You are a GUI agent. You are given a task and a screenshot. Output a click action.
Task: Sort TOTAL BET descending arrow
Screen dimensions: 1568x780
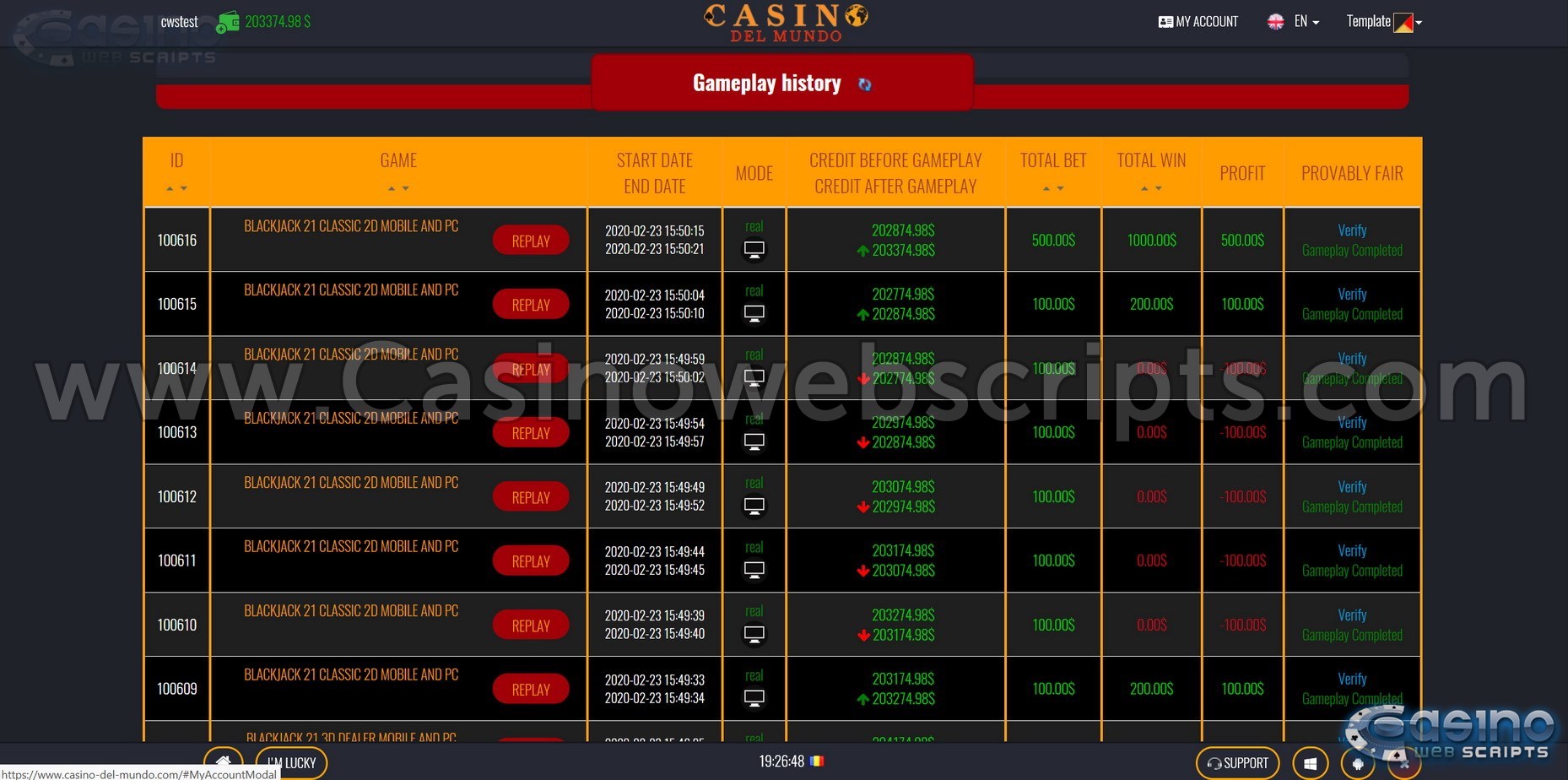point(1061,188)
